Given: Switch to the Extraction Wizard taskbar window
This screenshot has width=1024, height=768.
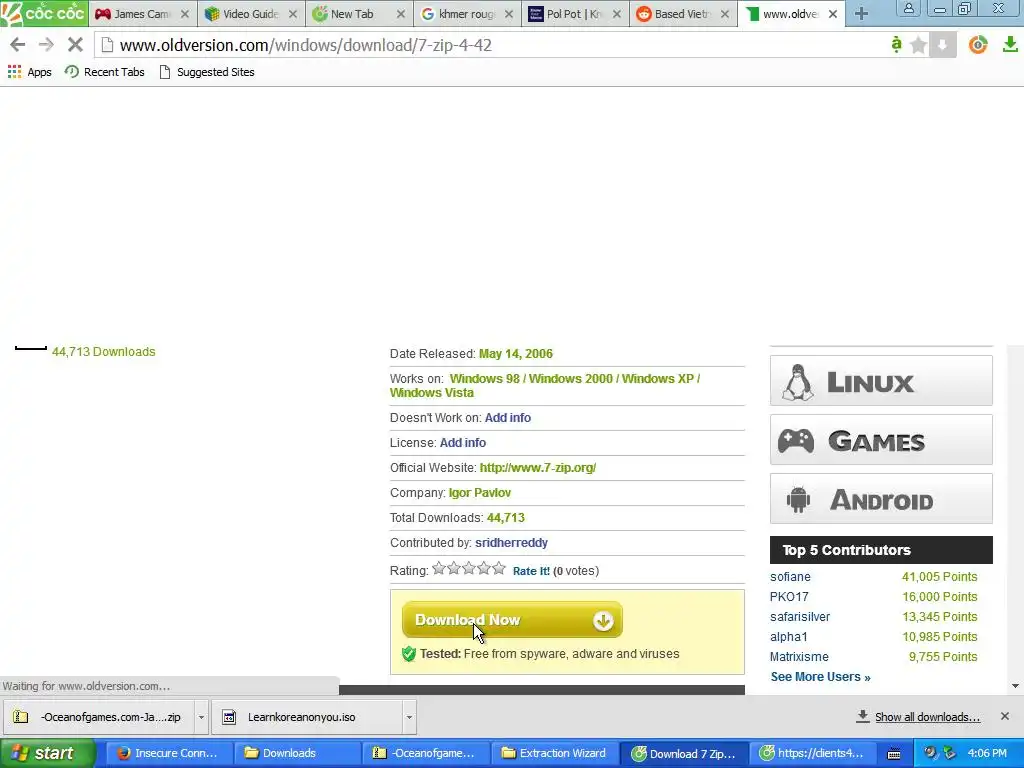Looking at the screenshot, I should pos(554,754).
